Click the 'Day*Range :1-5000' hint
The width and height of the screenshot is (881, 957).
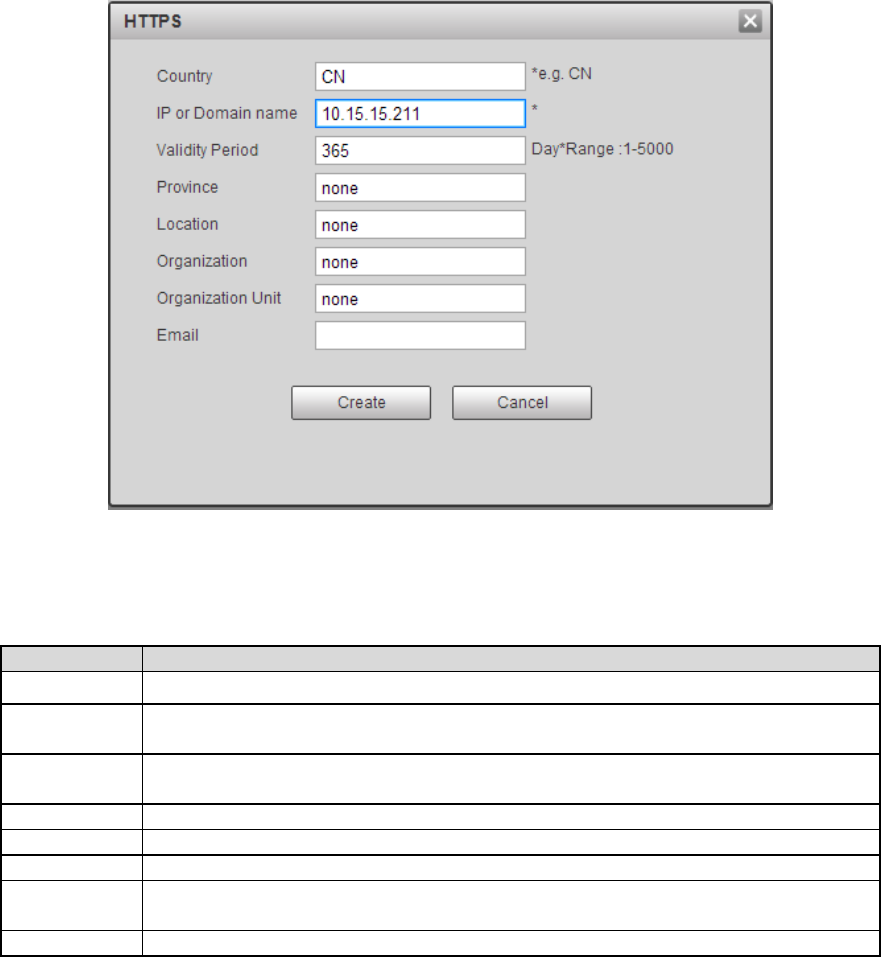[602, 149]
